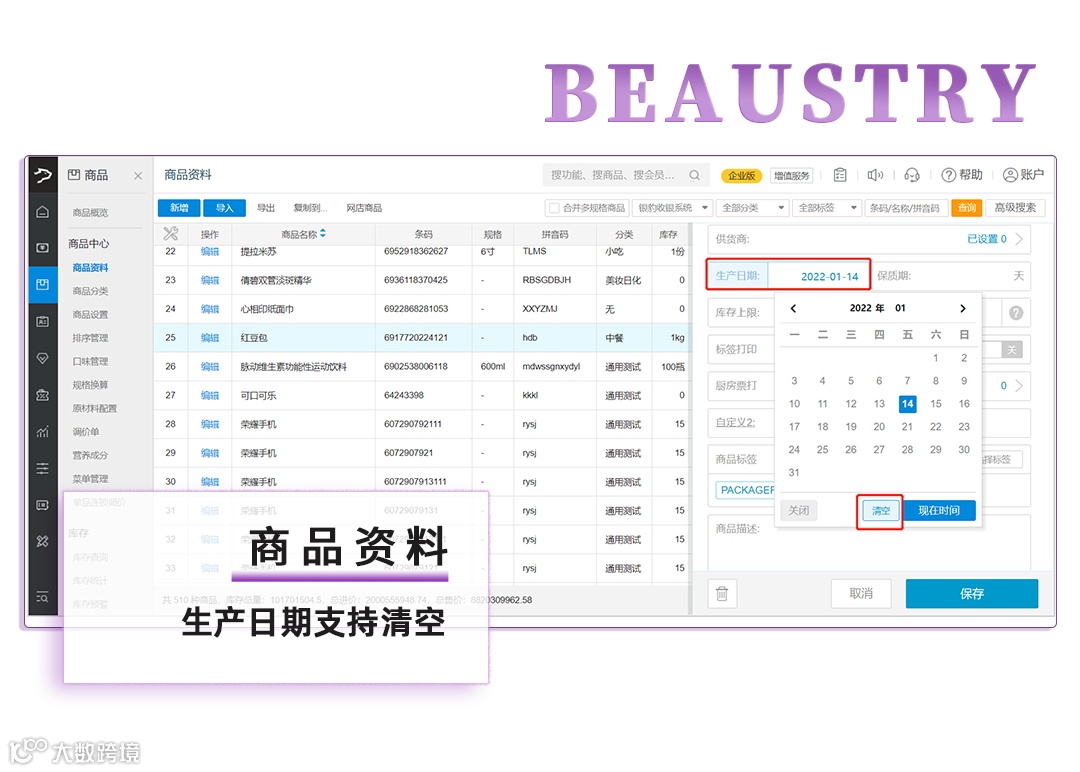Expand 供货商 已设置 0 row

point(869,239)
